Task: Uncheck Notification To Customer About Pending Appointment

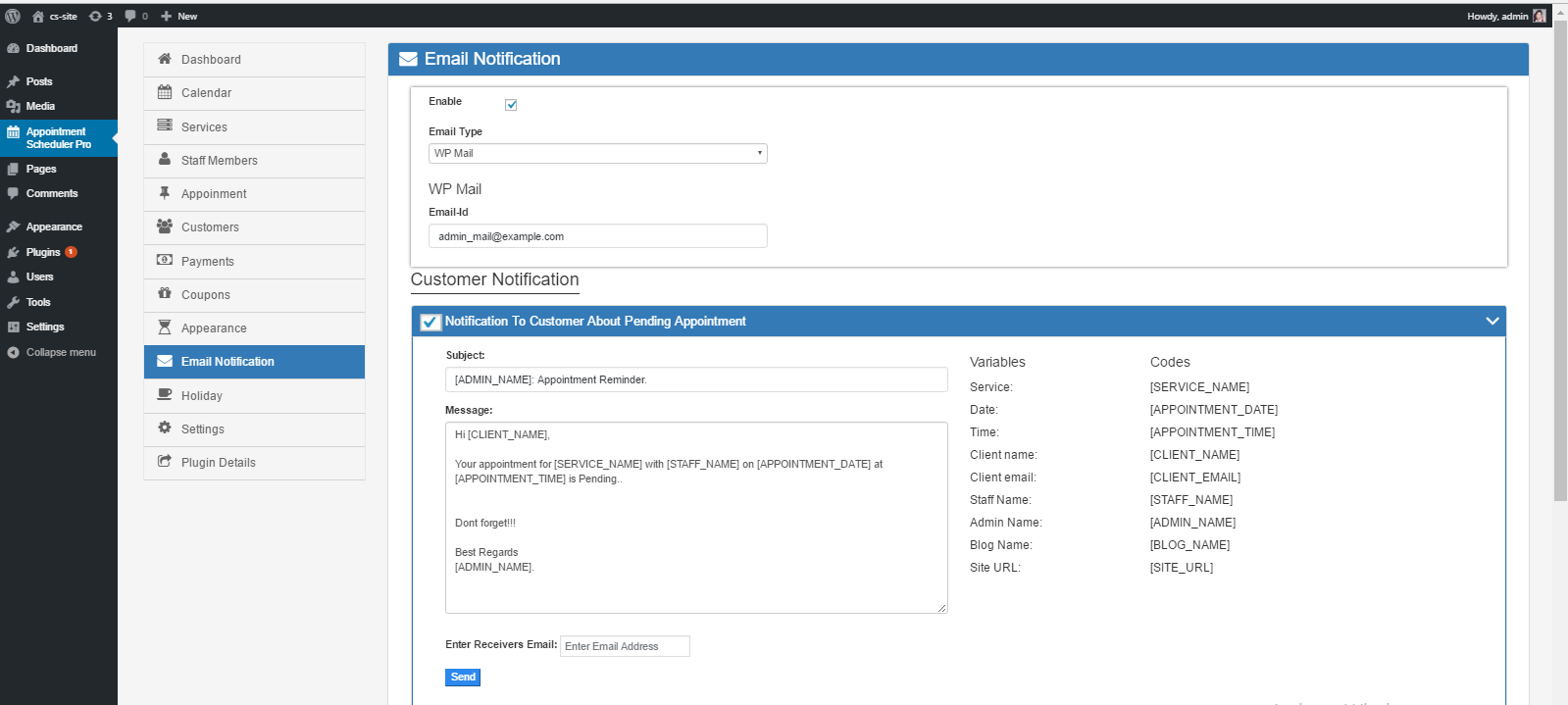Action: click(x=430, y=322)
